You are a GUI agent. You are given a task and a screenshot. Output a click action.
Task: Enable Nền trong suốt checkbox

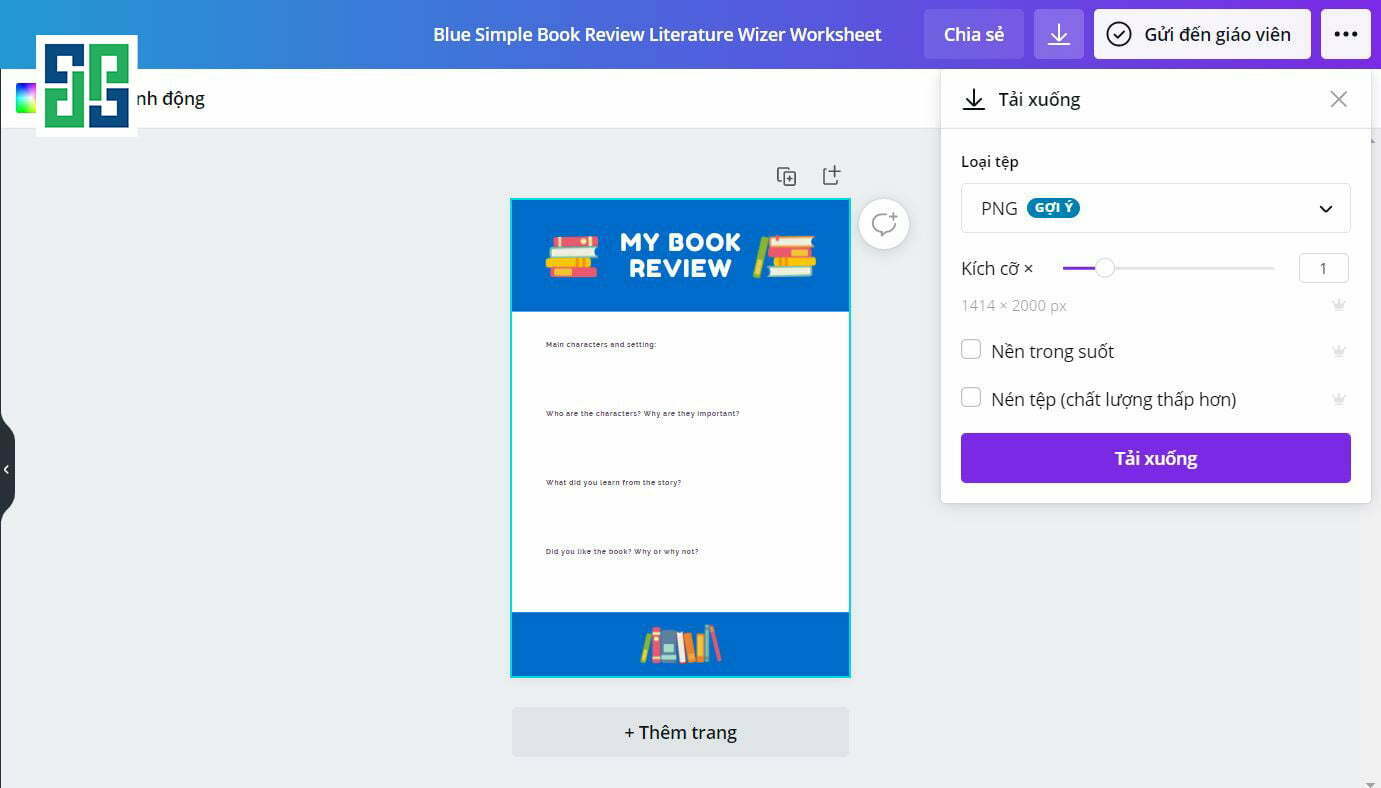(x=971, y=350)
